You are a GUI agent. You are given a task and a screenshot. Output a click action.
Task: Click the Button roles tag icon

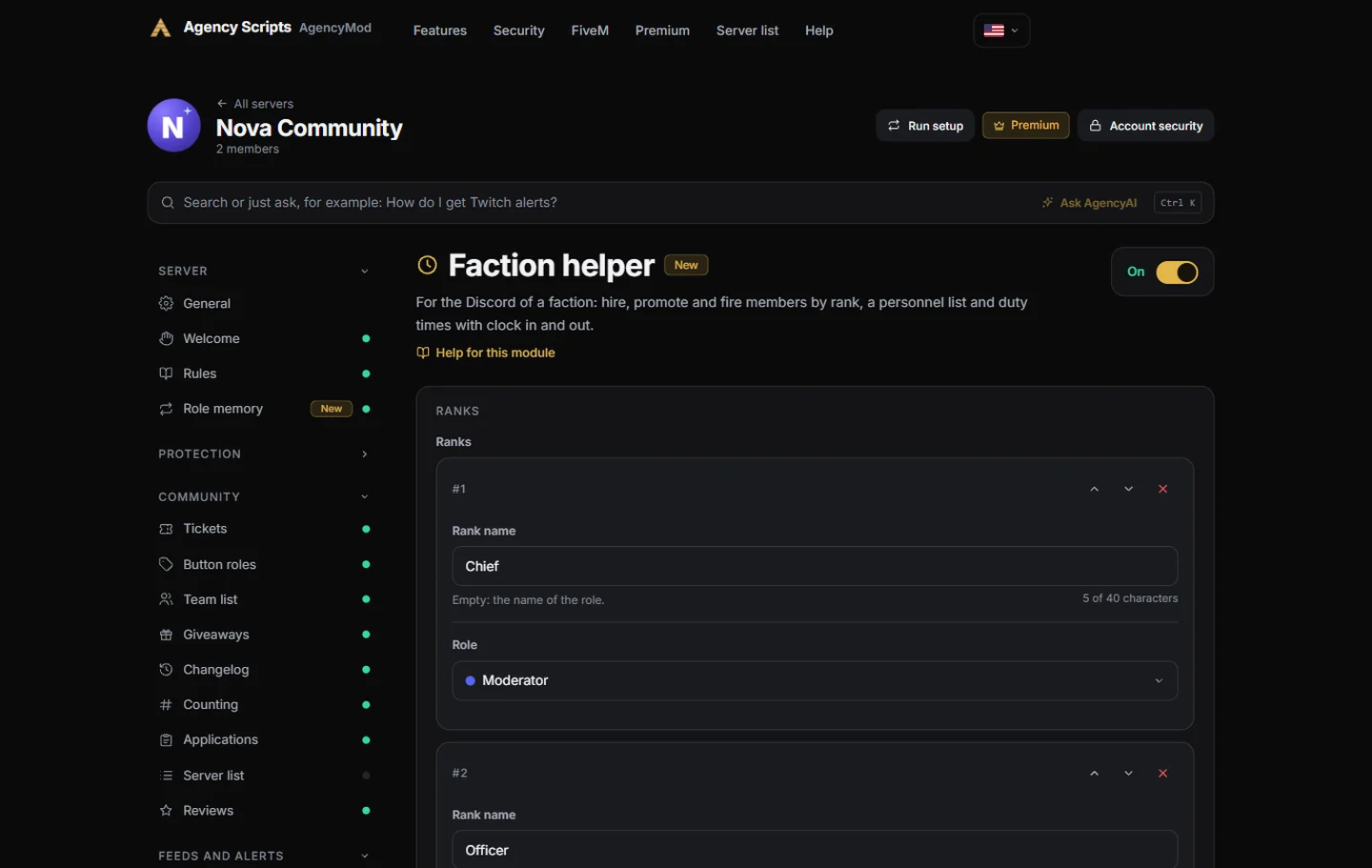coord(166,564)
